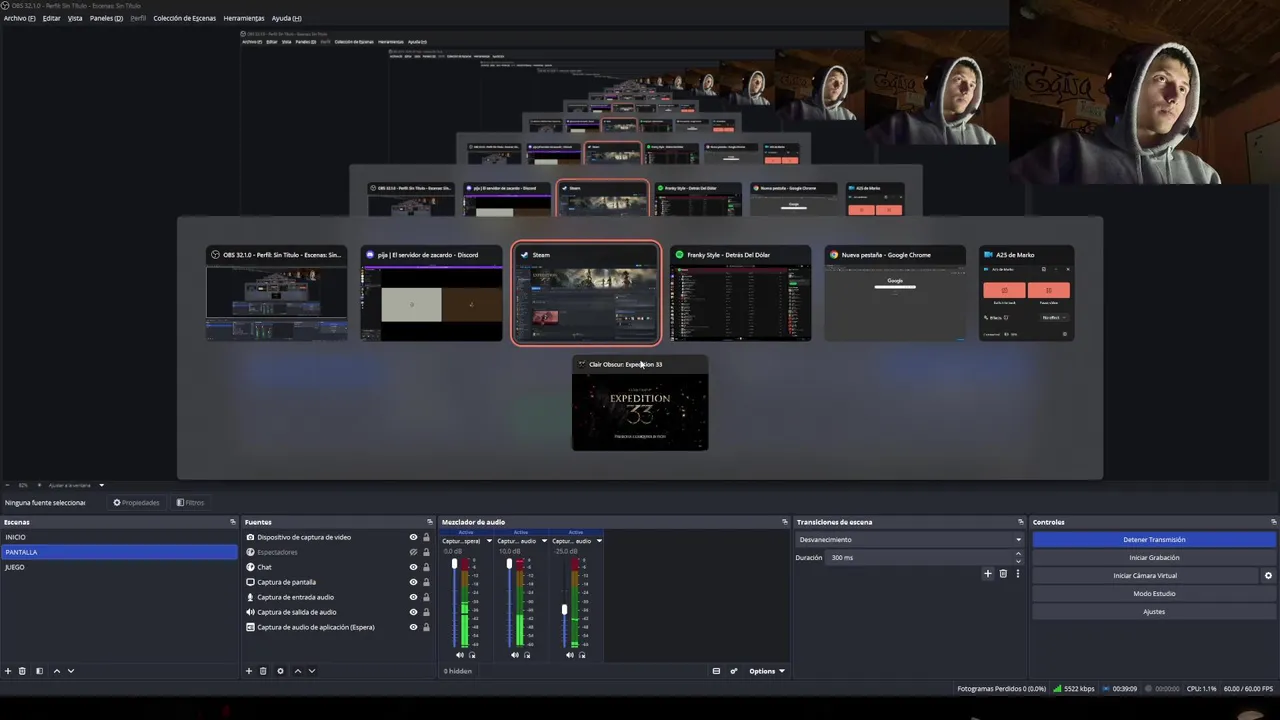Click the Iniciar Grabación button
Screen dimensions: 1280x720
(x=1154, y=558)
